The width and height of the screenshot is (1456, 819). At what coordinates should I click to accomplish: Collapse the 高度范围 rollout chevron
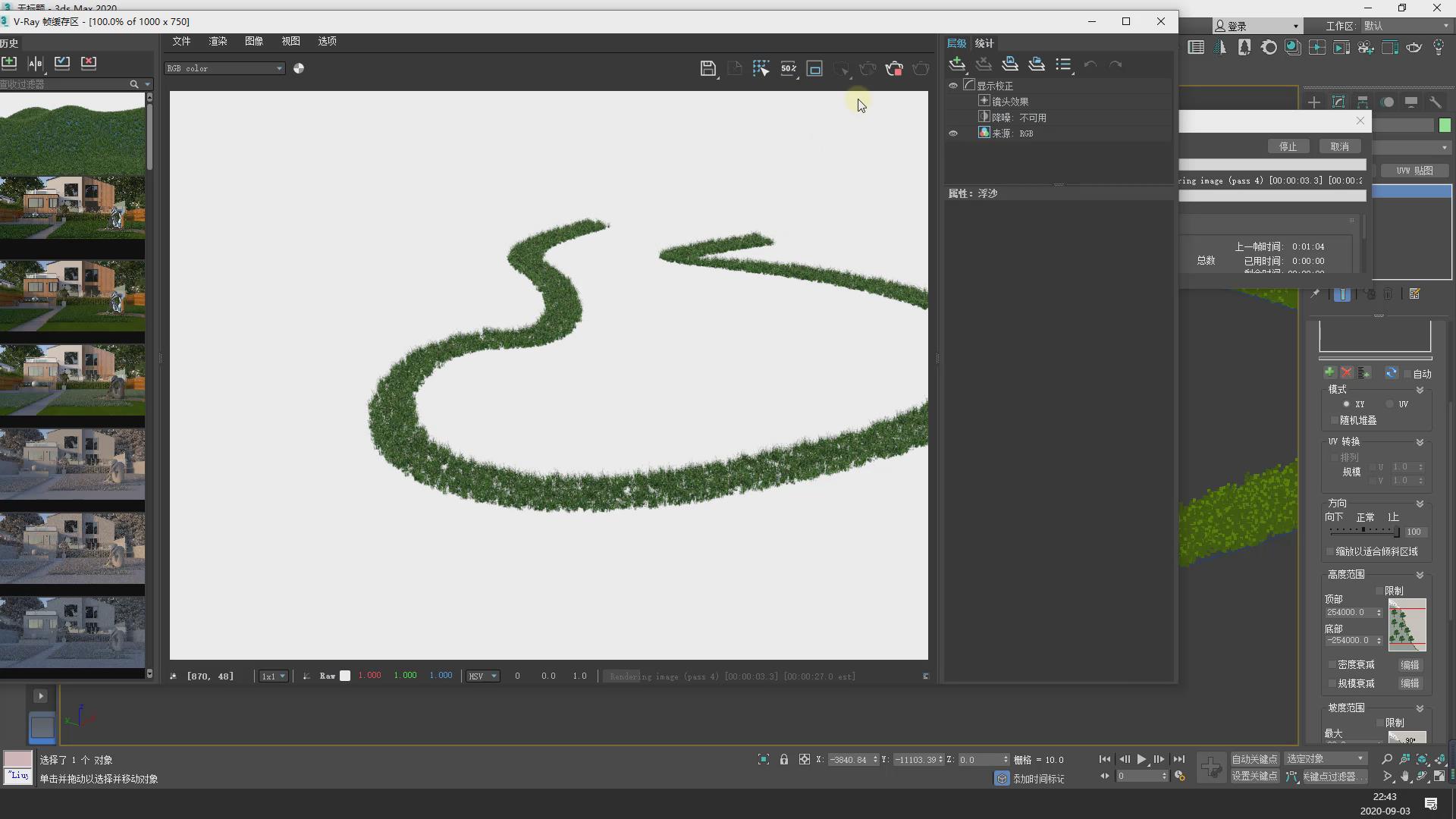[1420, 575]
